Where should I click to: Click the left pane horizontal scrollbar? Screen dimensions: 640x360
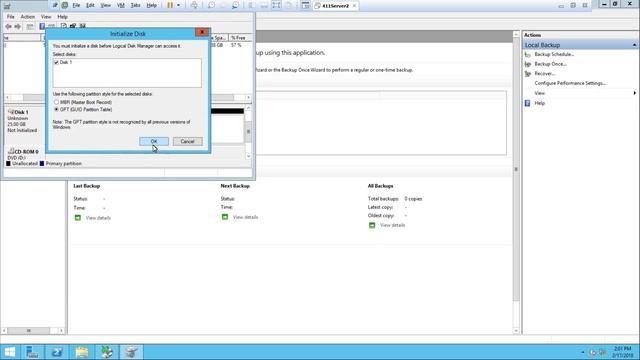point(29,330)
